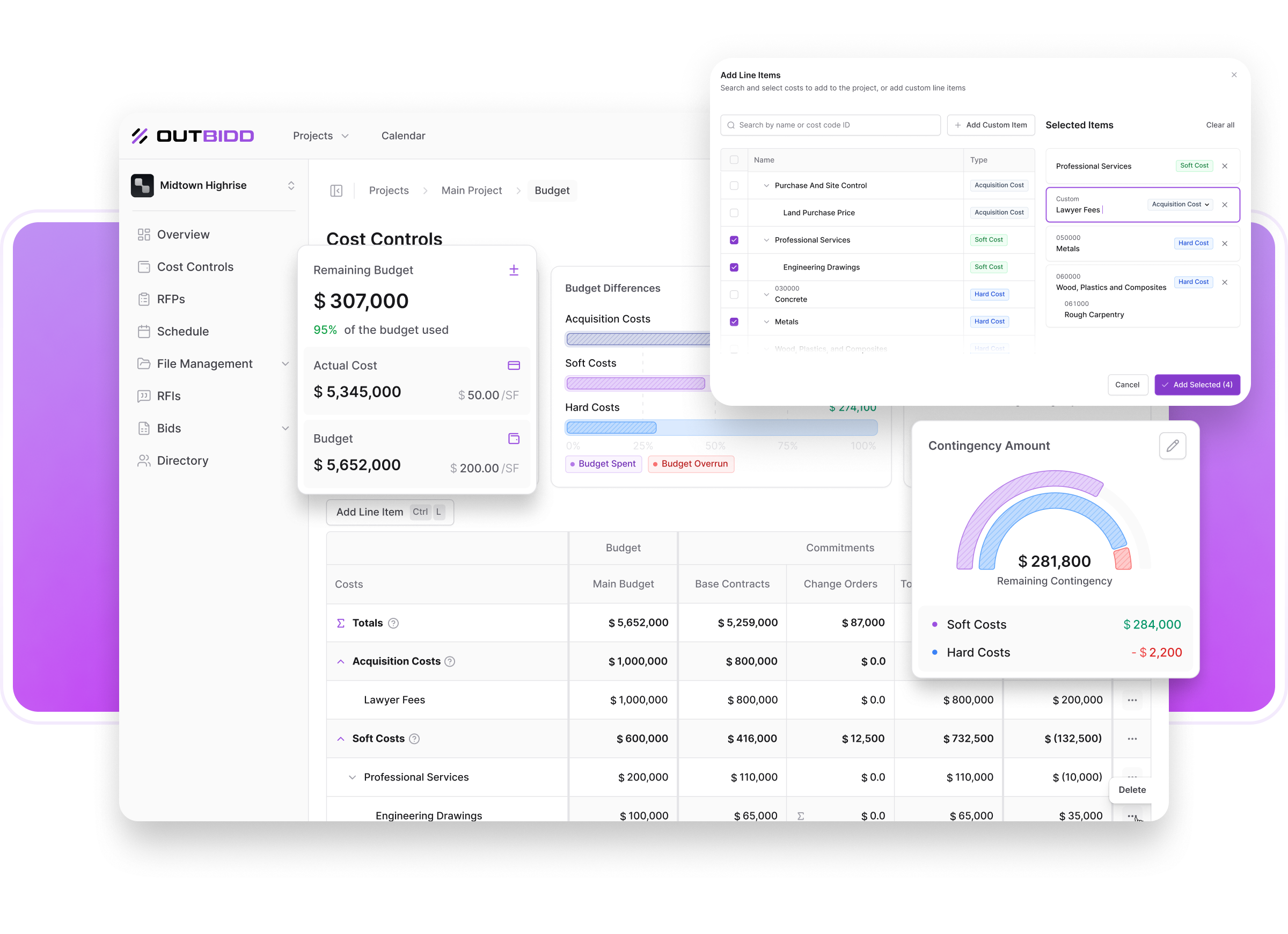Click the sidebar collapse icon near breadcrumbs
The height and width of the screenshot is (934, 1288).
tap(336, 191)
